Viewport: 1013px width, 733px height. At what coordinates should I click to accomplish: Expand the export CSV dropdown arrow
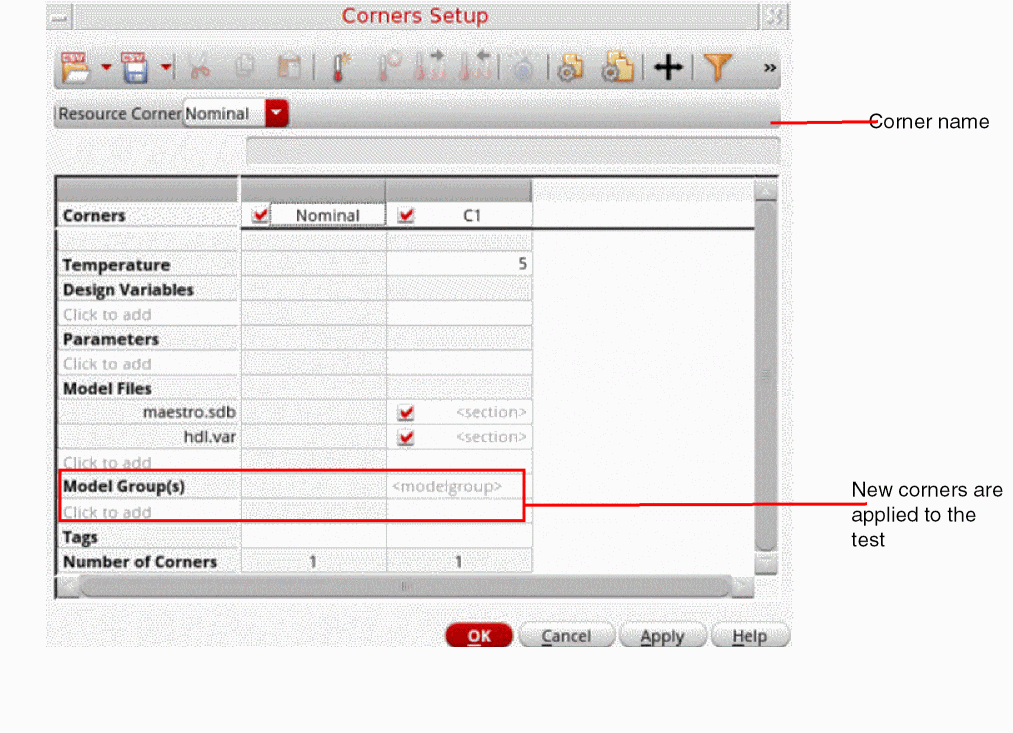[x=166, y=67]
